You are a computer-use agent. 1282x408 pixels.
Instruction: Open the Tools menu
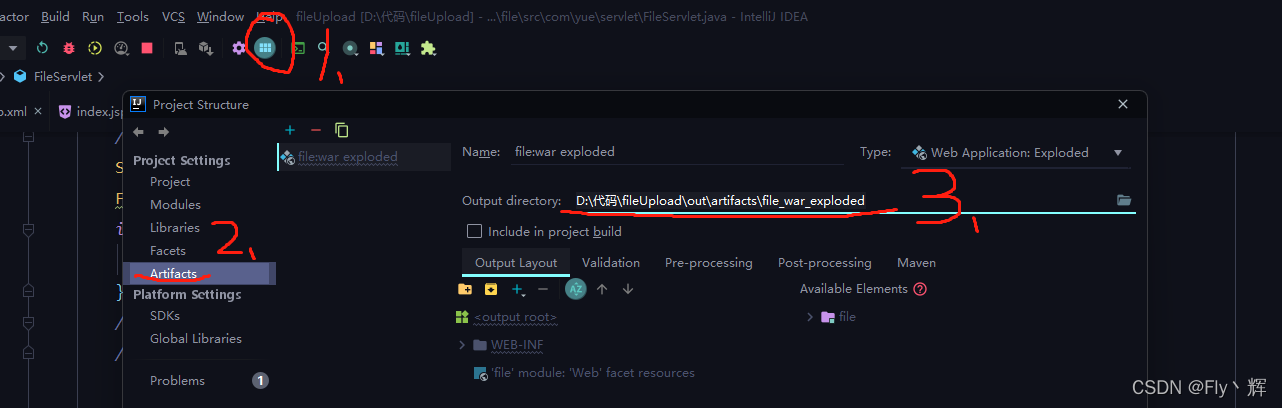[132, 17]
